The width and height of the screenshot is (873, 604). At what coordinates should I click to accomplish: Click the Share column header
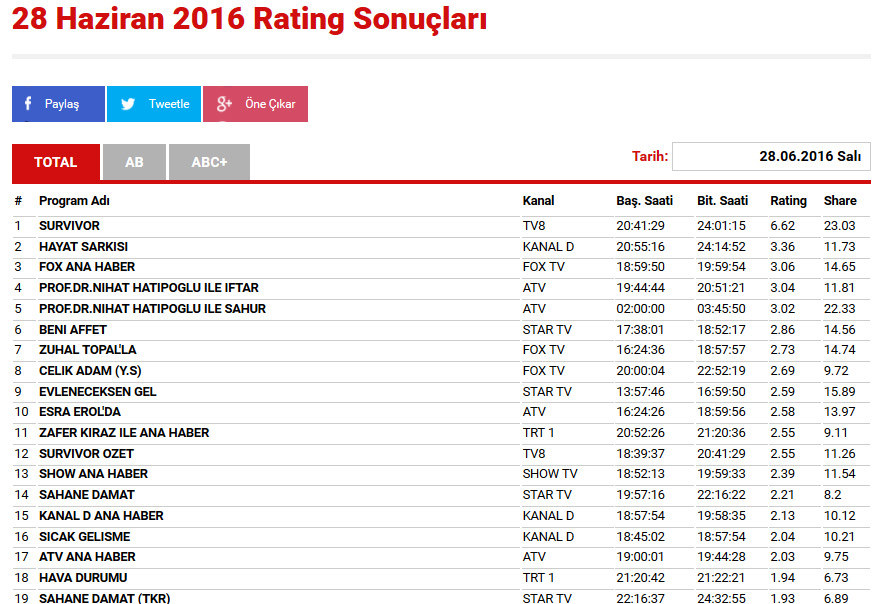[840, 201]
